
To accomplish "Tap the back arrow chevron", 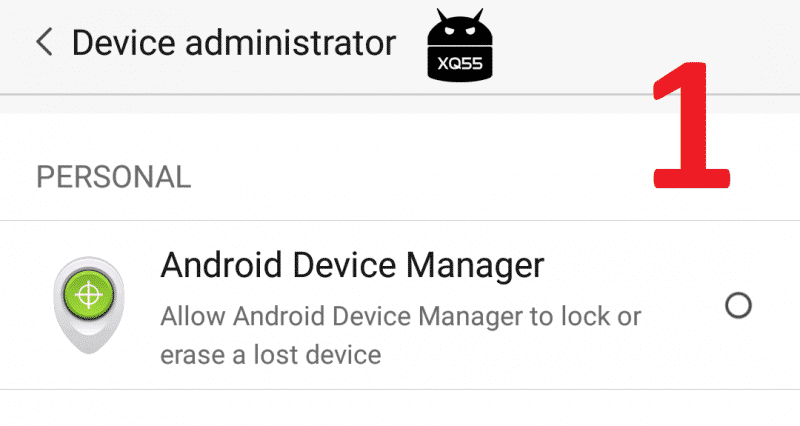I will [44, 43].
